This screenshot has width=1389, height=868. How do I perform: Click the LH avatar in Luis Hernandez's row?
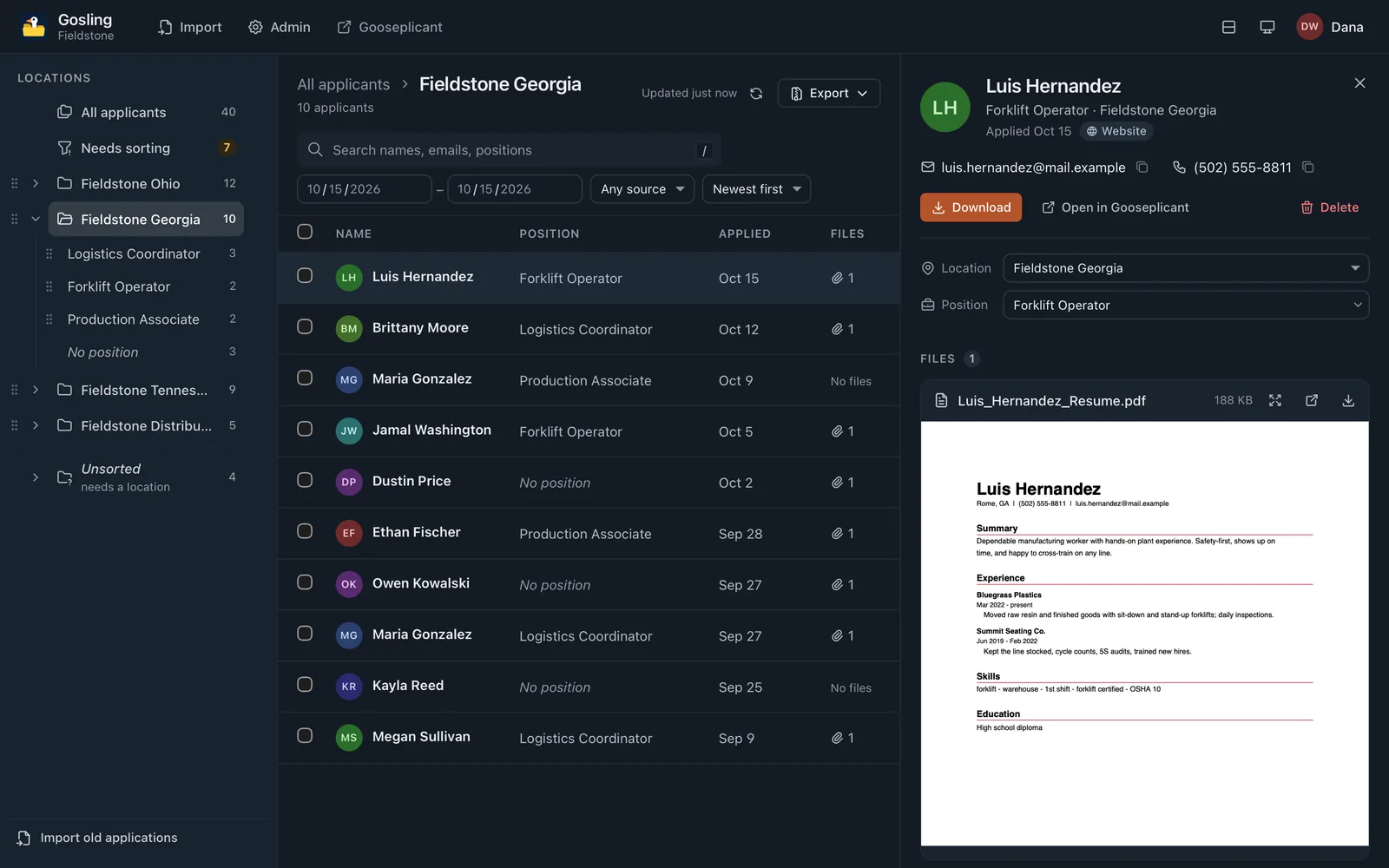pyautogui.click(x=349, y=278)
